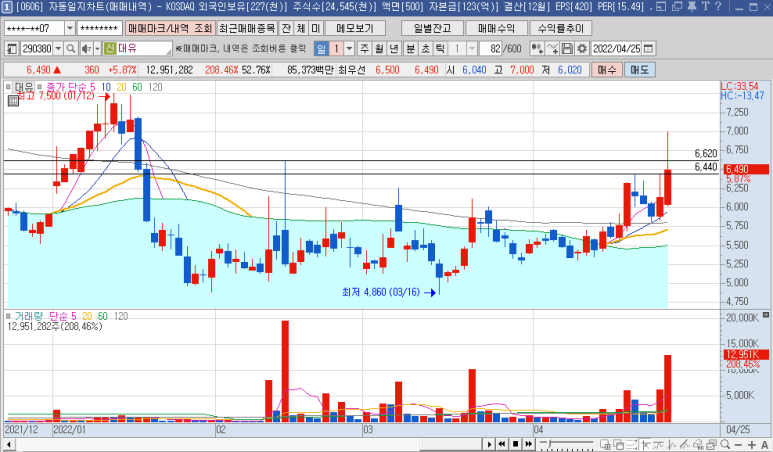773x452 pixels.
Task: Toggle the 체 button
Action: coord(301,28)
